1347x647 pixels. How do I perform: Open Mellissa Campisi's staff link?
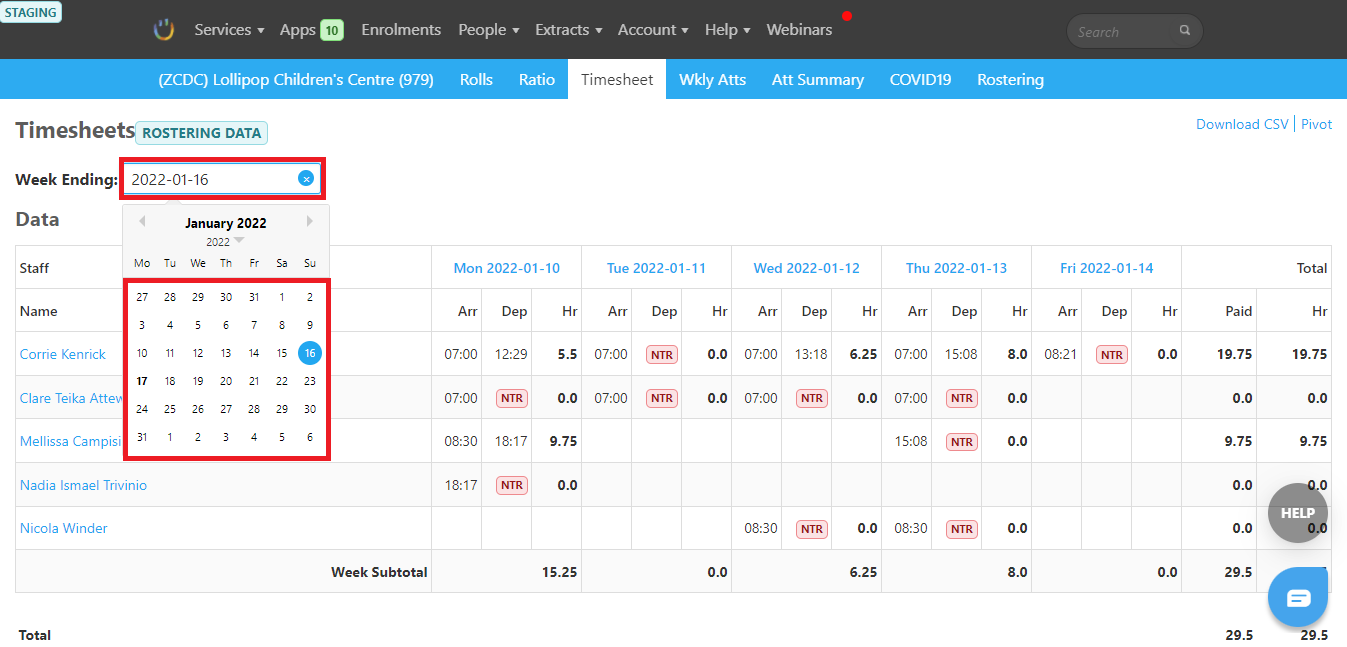pos(71,441)
